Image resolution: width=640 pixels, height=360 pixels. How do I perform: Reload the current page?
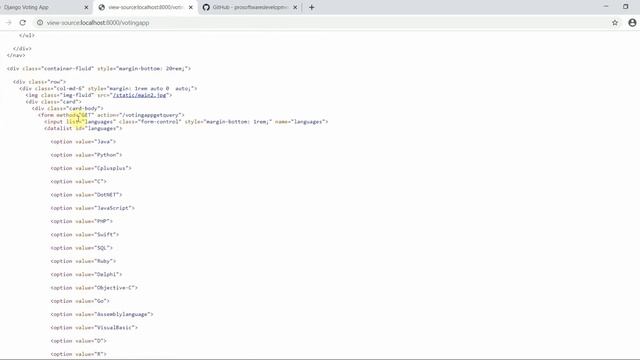pyautogui.click(x=23, y=23)
